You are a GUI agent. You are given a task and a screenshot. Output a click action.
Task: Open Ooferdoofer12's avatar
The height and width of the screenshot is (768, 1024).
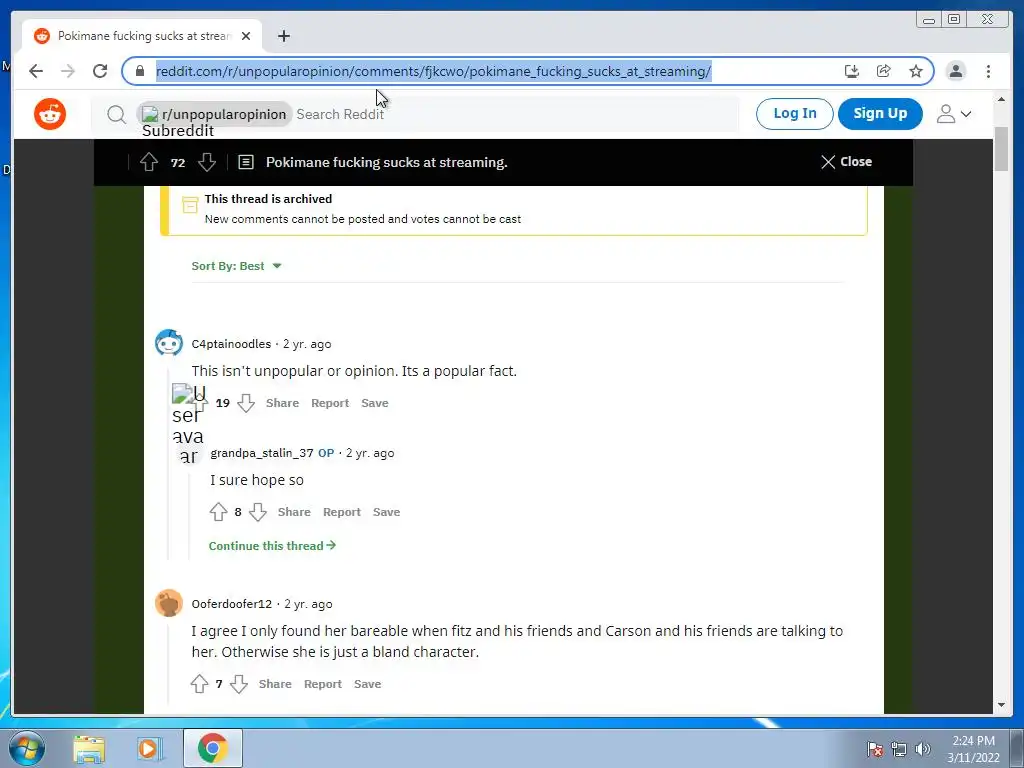point(168,603)
